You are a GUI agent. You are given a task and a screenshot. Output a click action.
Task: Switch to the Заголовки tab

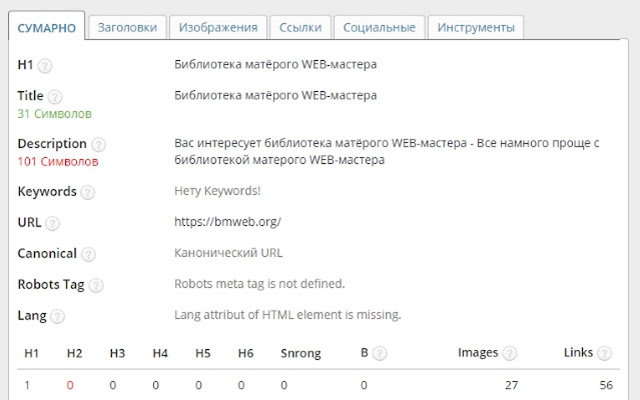(126, 28)
